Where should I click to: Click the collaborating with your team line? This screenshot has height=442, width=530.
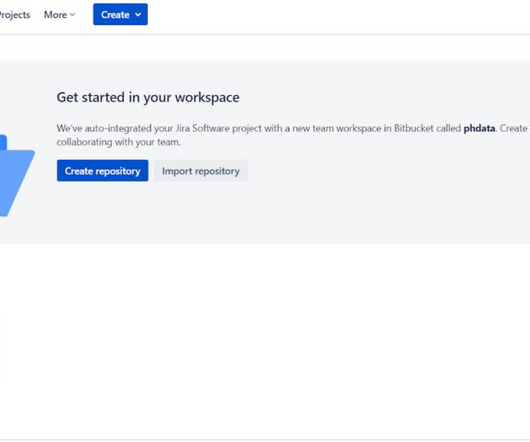click(119, 142)
